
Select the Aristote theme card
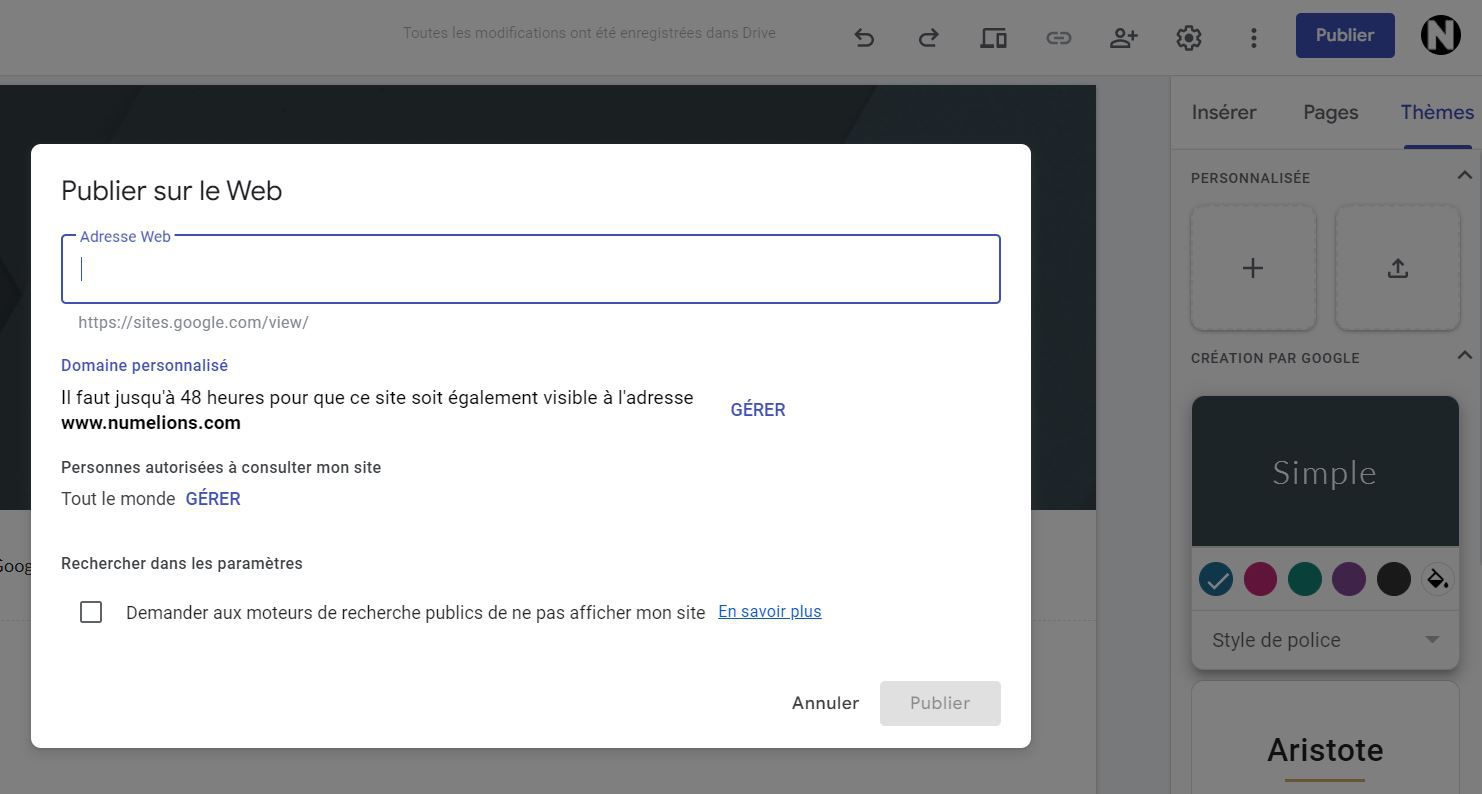[1325, 738]
